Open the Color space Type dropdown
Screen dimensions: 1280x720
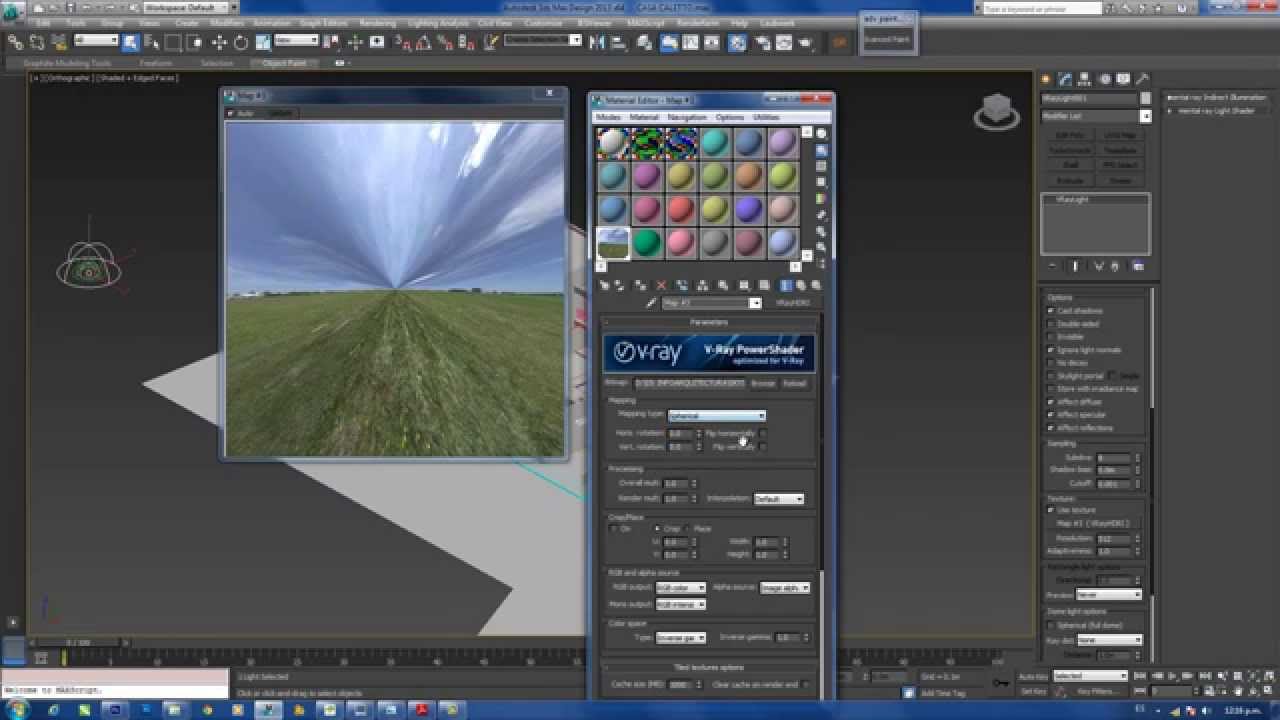[x=681, y=637]
